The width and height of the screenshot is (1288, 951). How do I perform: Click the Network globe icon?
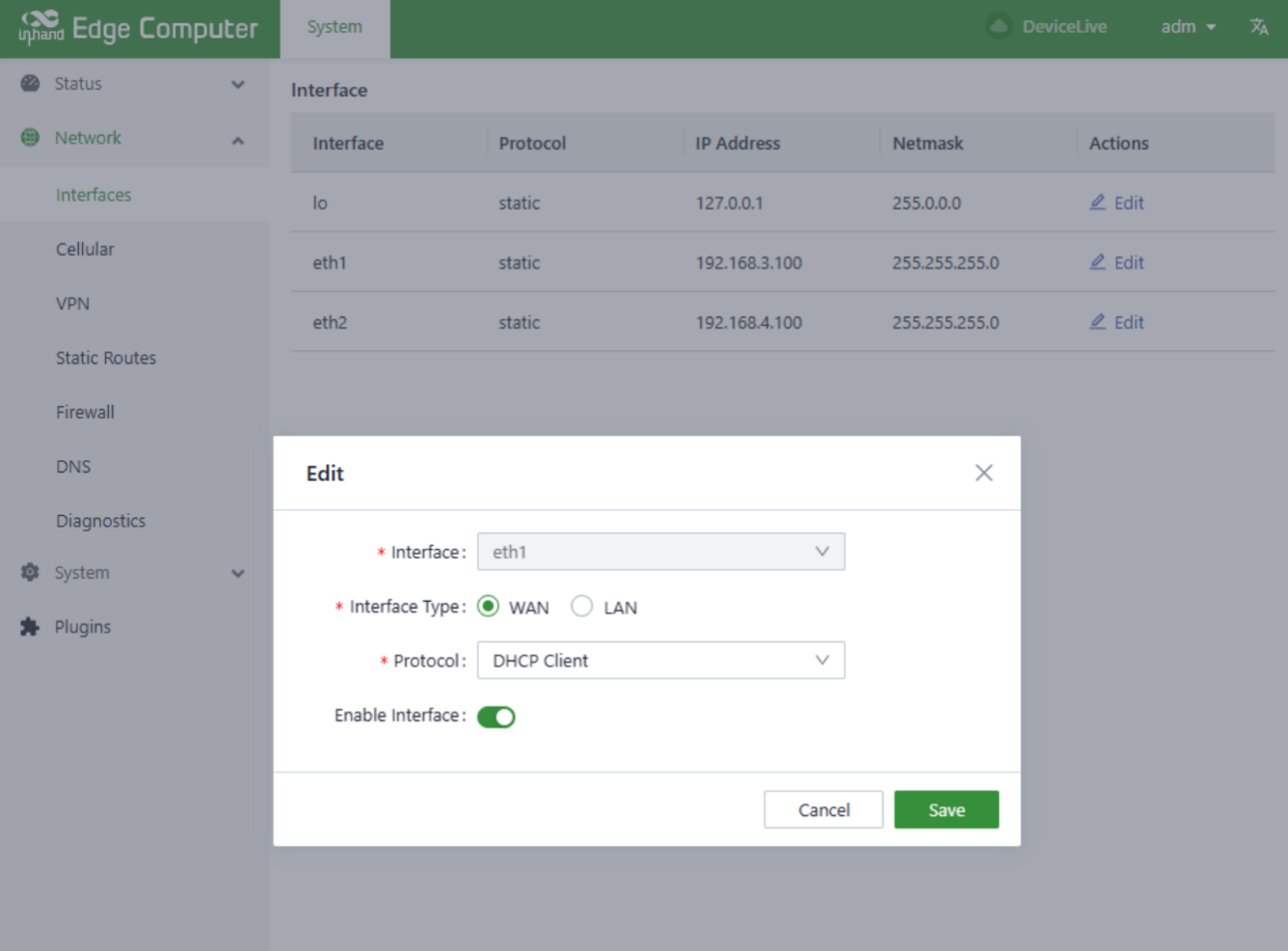[31, 138]
